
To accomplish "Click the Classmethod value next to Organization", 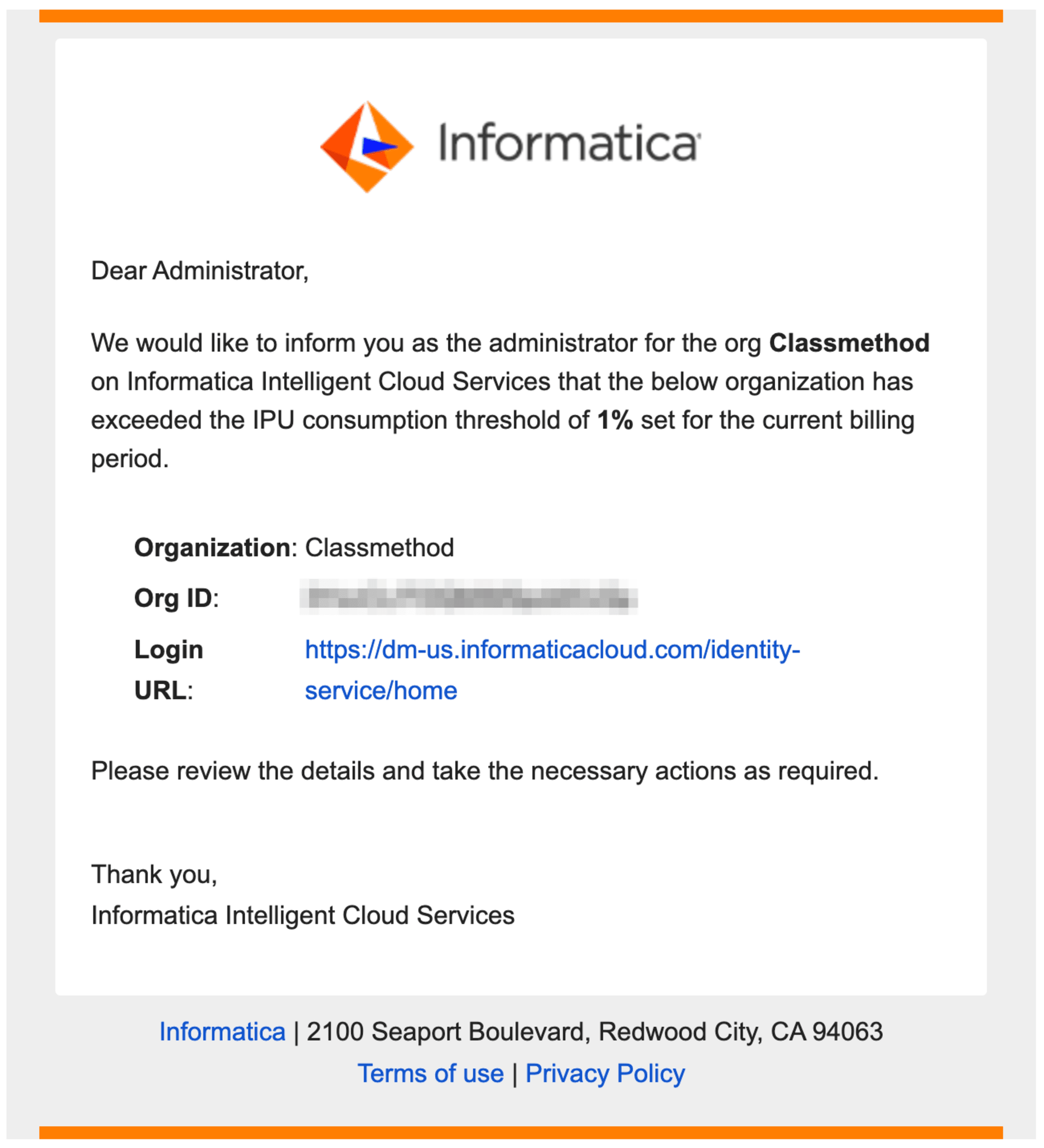I will pyautogui.click(x=380, y=548).
